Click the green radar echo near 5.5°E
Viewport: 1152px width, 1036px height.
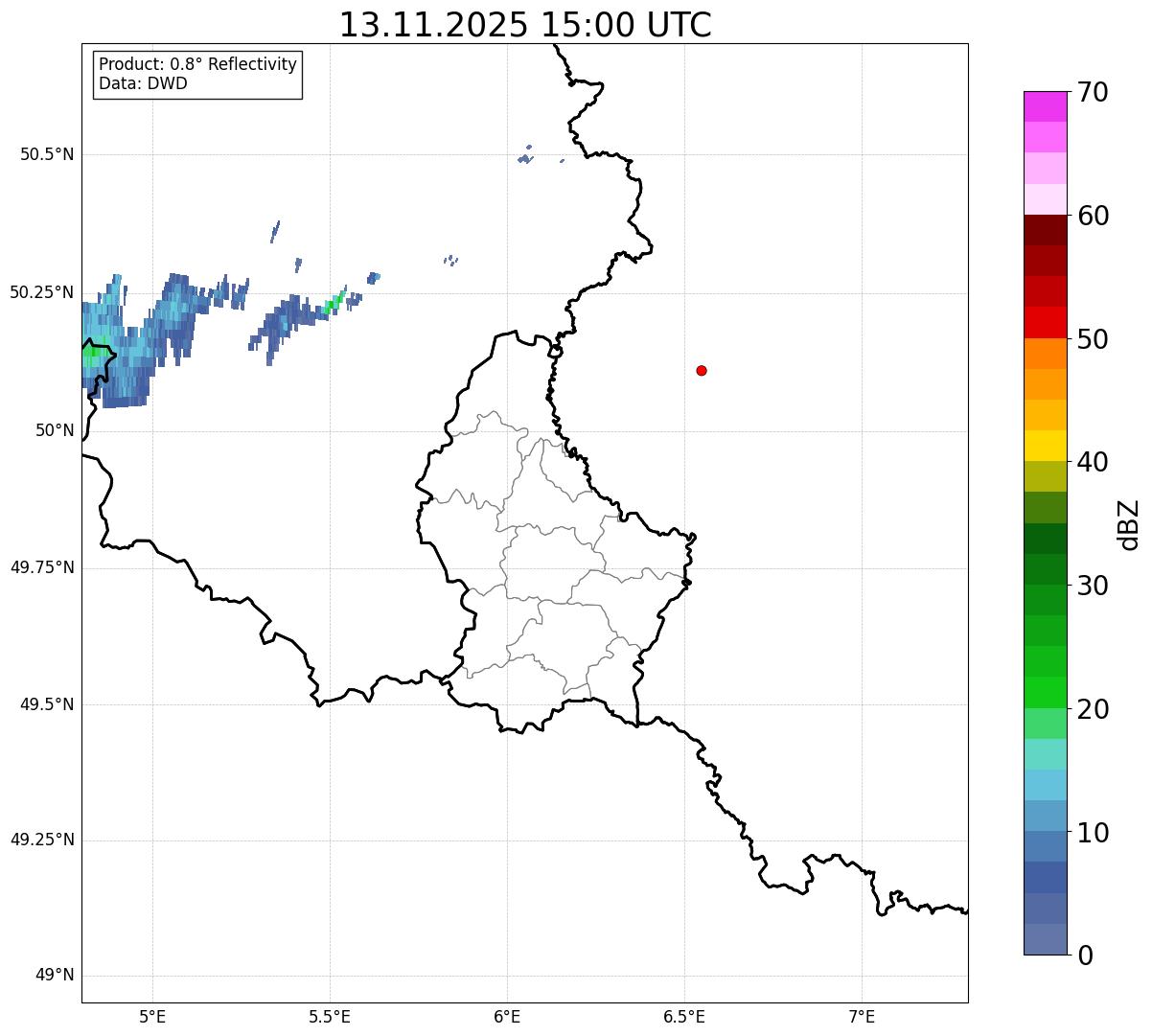click(333, 305)
